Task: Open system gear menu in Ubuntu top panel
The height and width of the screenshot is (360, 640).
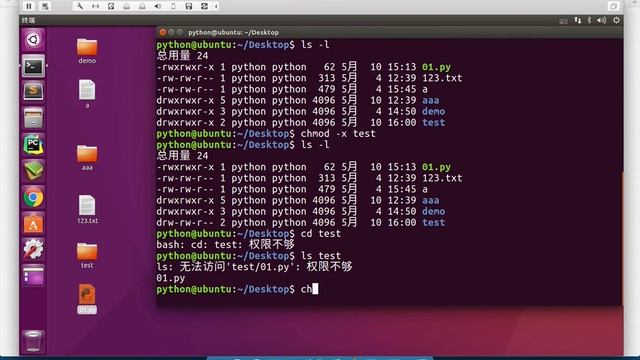Action: coord(616,20)
